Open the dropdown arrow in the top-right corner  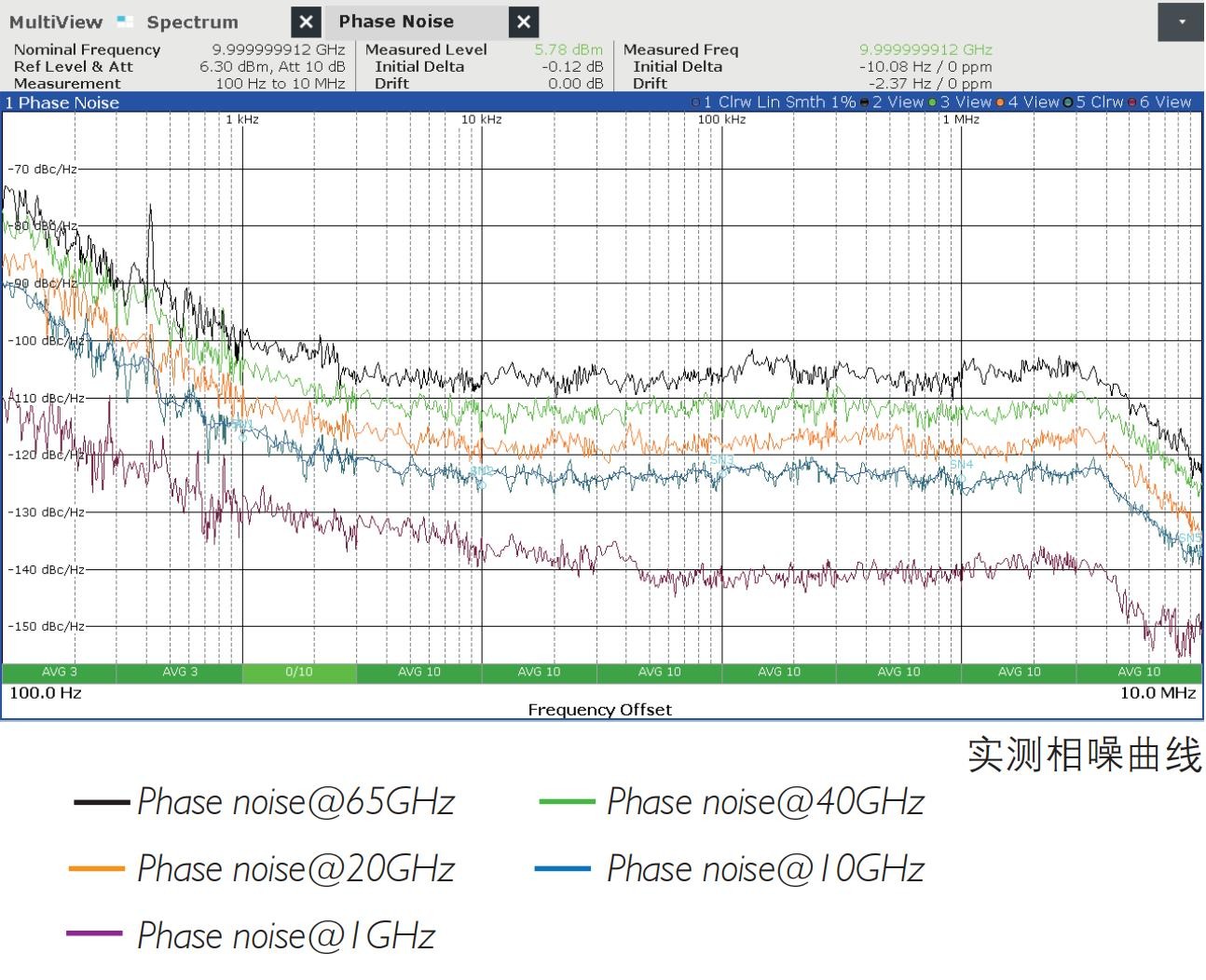[x=1181, y=22]
